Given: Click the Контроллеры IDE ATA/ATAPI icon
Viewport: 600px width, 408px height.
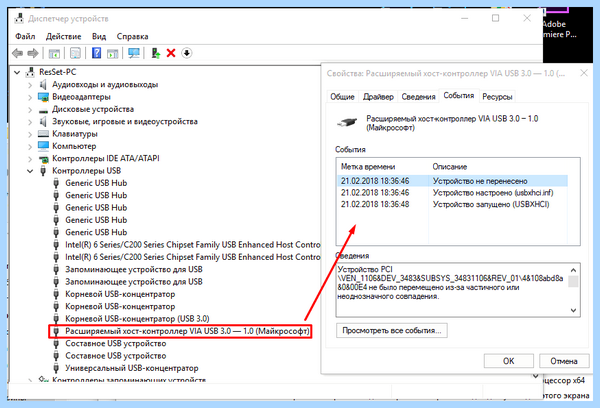Looking at the screenshot, I should (43, 158).
